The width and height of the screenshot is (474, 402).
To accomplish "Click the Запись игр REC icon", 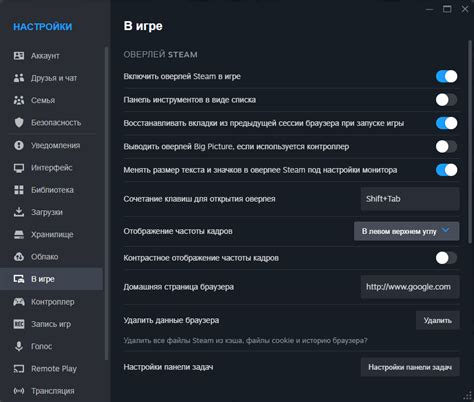I will point(19,324).
